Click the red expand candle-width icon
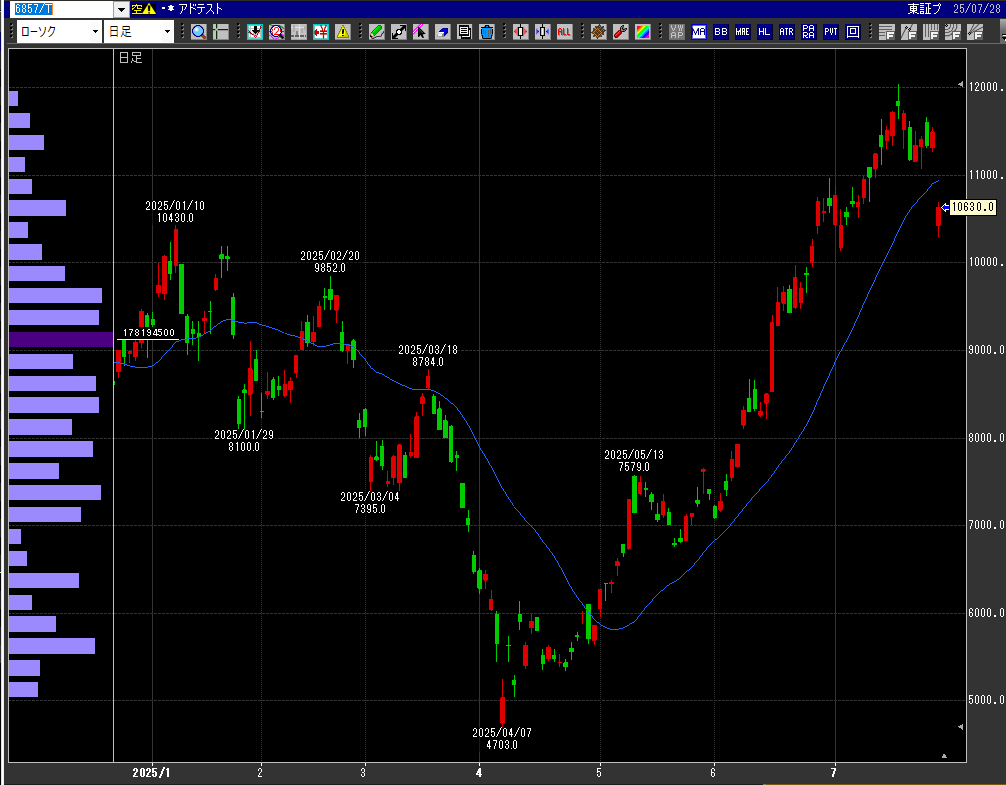Viewport: 1006px width, 785px height. 520,31
